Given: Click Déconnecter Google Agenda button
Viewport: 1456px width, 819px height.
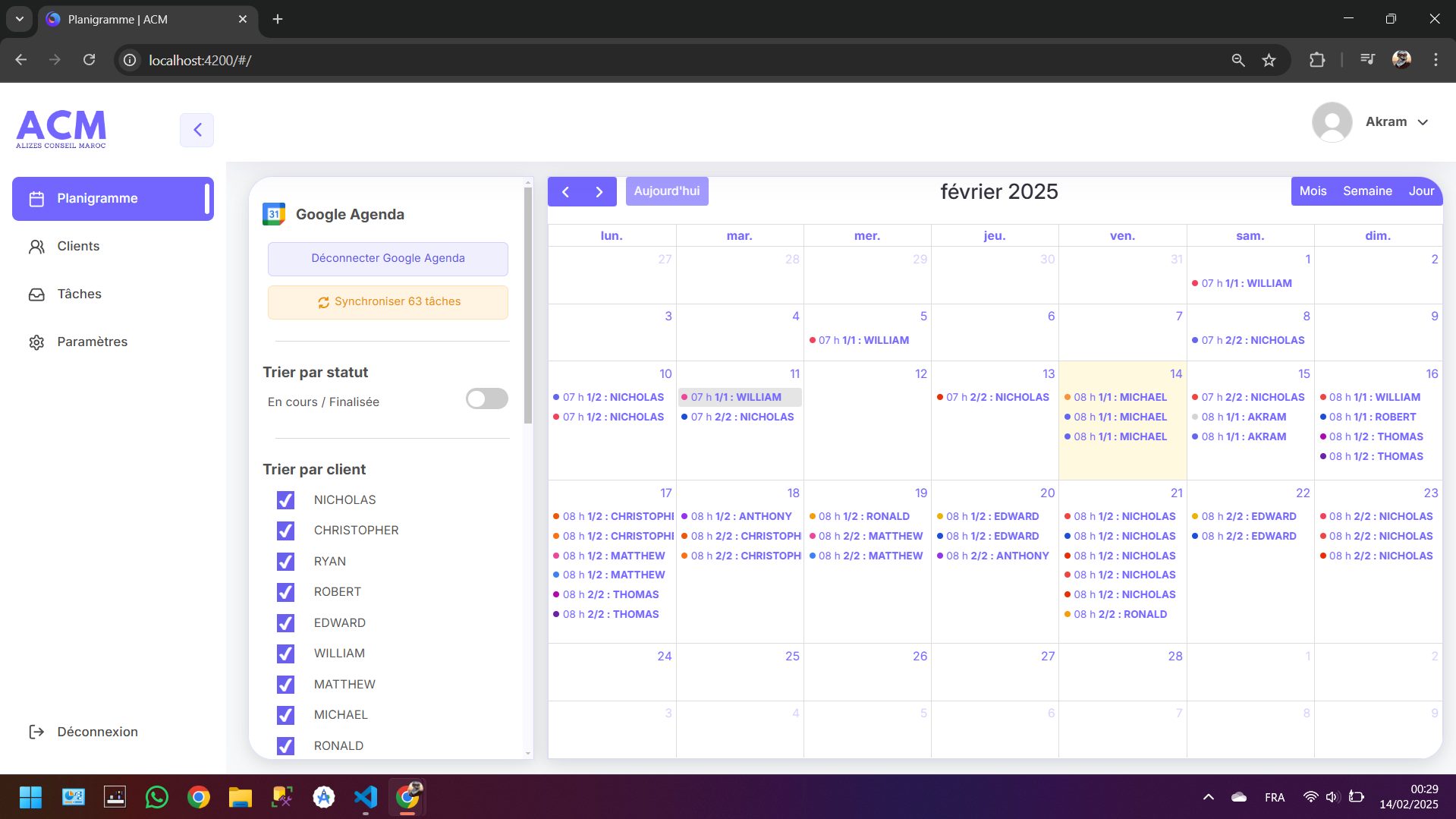Looking at the screenshot, I should pyautogui.click(x=388, y=259).
